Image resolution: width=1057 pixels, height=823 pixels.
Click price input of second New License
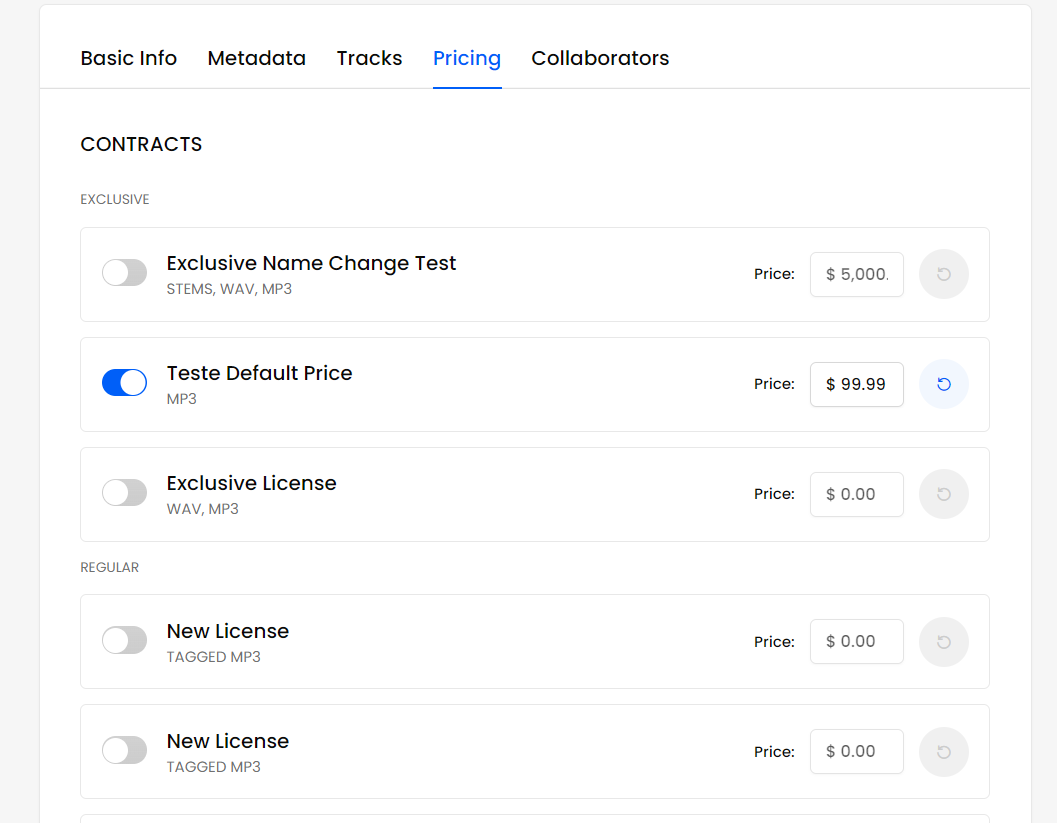pos(856,752)
